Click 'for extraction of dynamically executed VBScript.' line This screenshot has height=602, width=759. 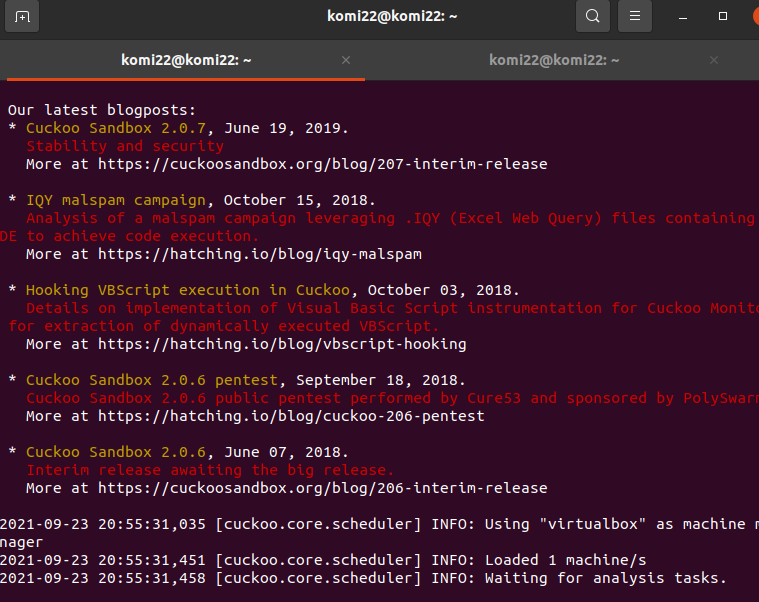pyautogui.click(x=224, y=326)
